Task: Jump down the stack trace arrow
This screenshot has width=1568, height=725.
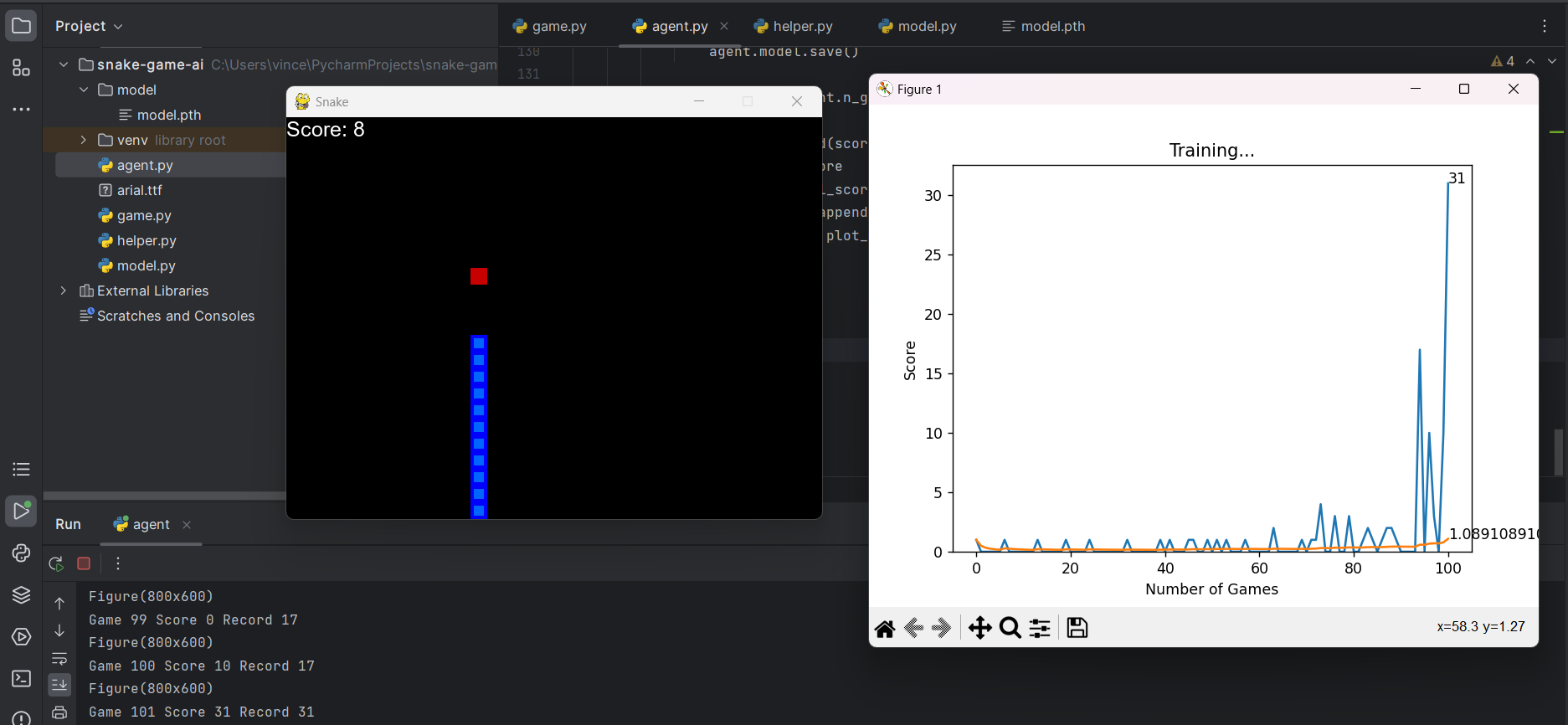Action: [59, 630]
